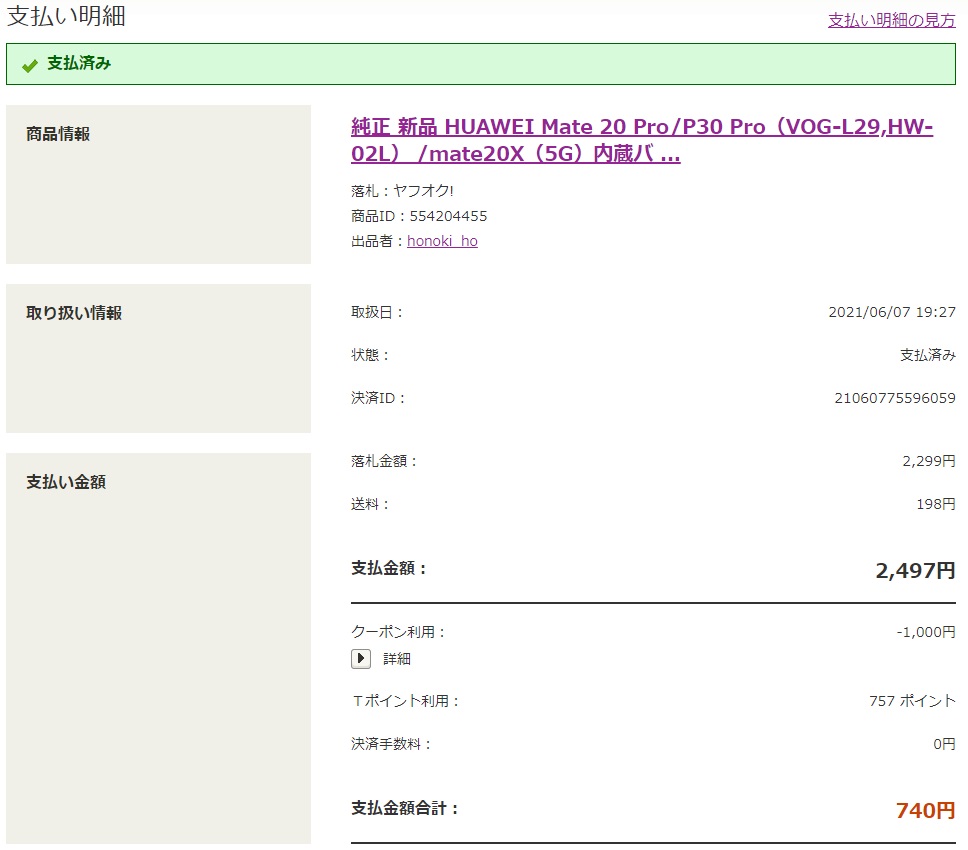Expand the coupon 詳細 disclosure arrow
Image resolution: width=968 pixels, height=850 pixels.
(x=361, y=659)
